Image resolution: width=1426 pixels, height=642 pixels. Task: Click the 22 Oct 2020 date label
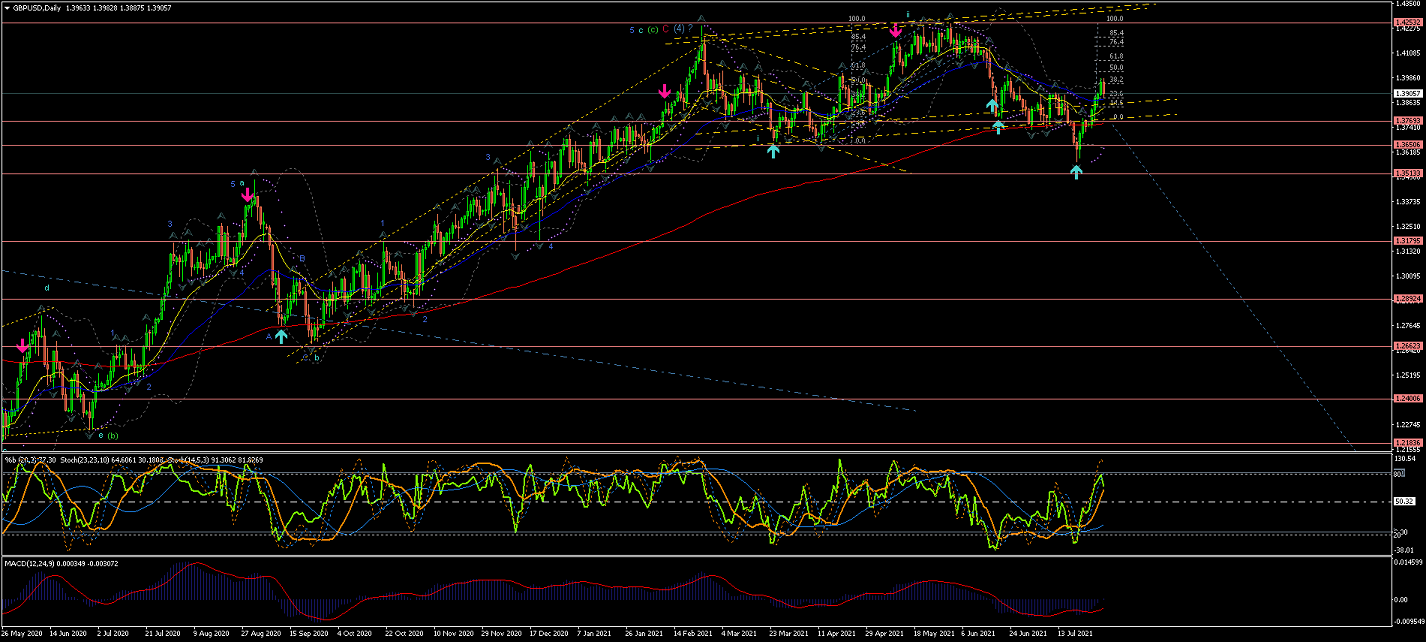[x=405, y=634]
